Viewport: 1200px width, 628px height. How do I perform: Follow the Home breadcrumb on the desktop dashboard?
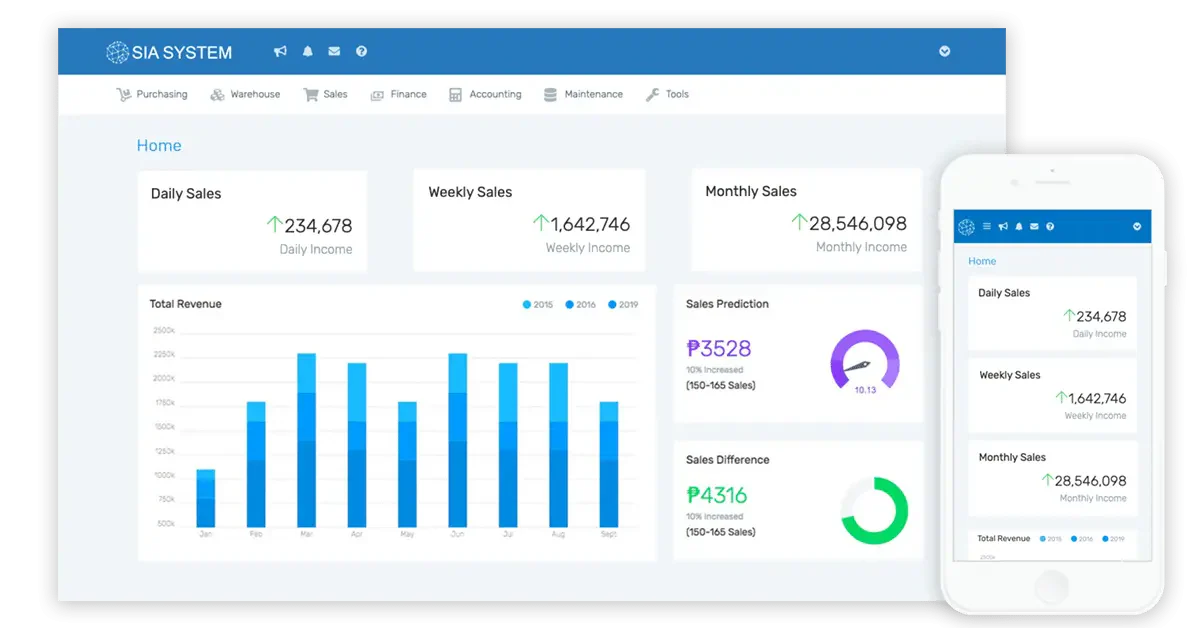click(x=159, y=146)
